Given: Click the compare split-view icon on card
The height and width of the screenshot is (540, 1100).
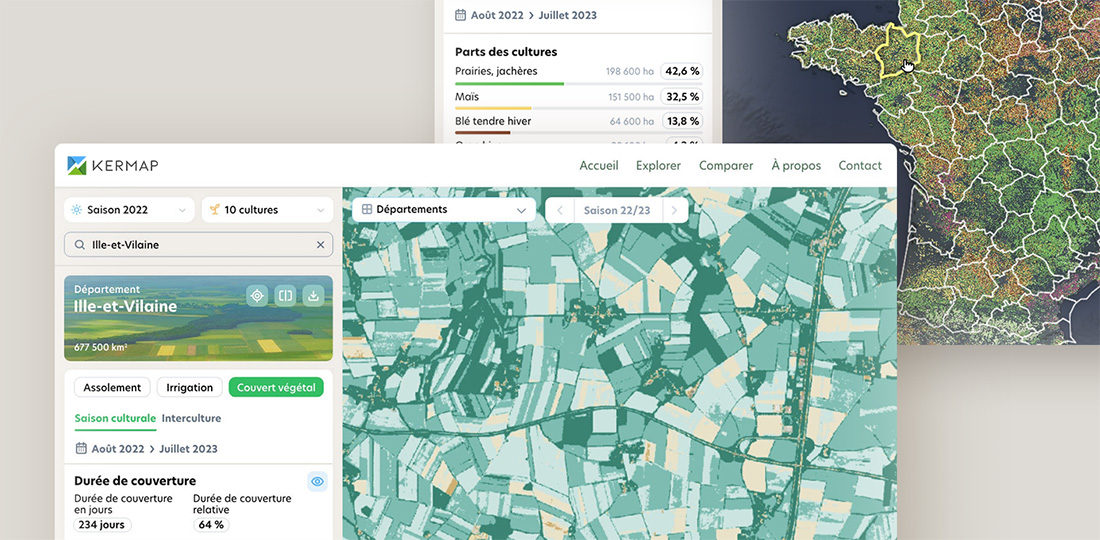Looking at the screenshot, I should [x=285, y=296].
